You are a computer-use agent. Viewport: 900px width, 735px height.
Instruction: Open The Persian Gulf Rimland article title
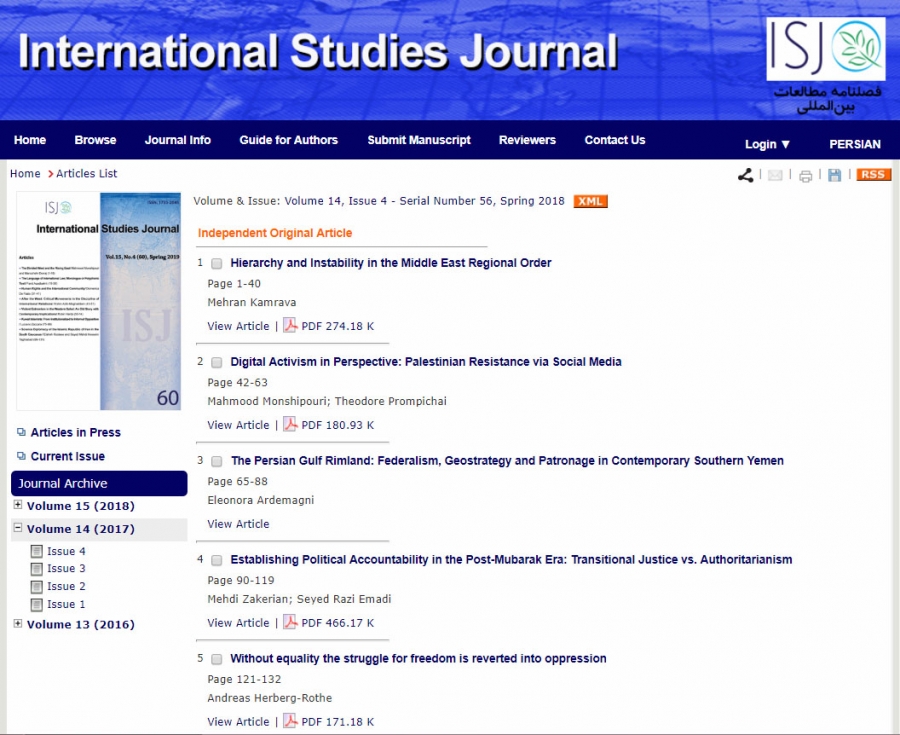click(507, 461)
